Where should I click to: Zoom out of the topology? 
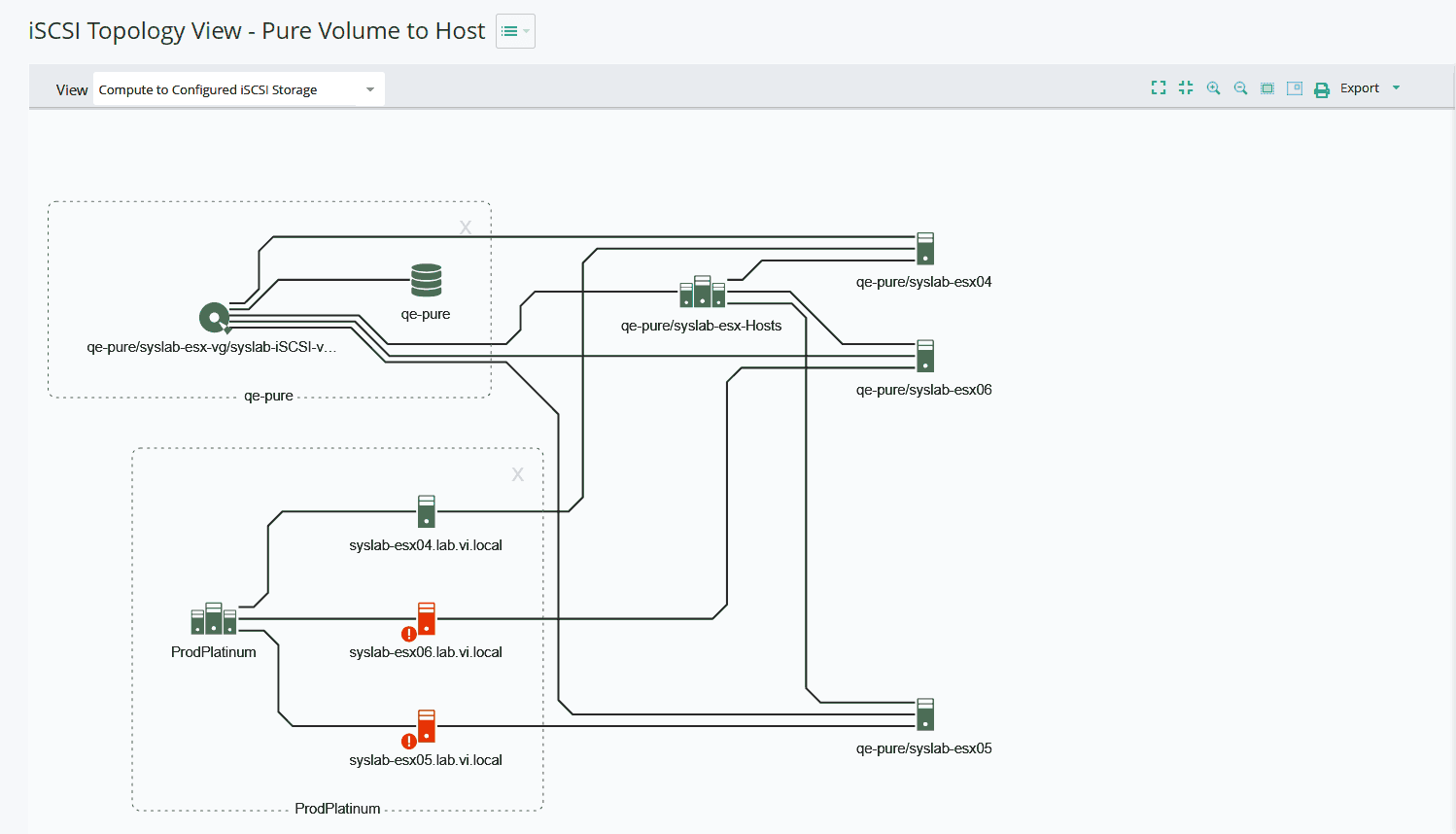(x=1240, y=87)
